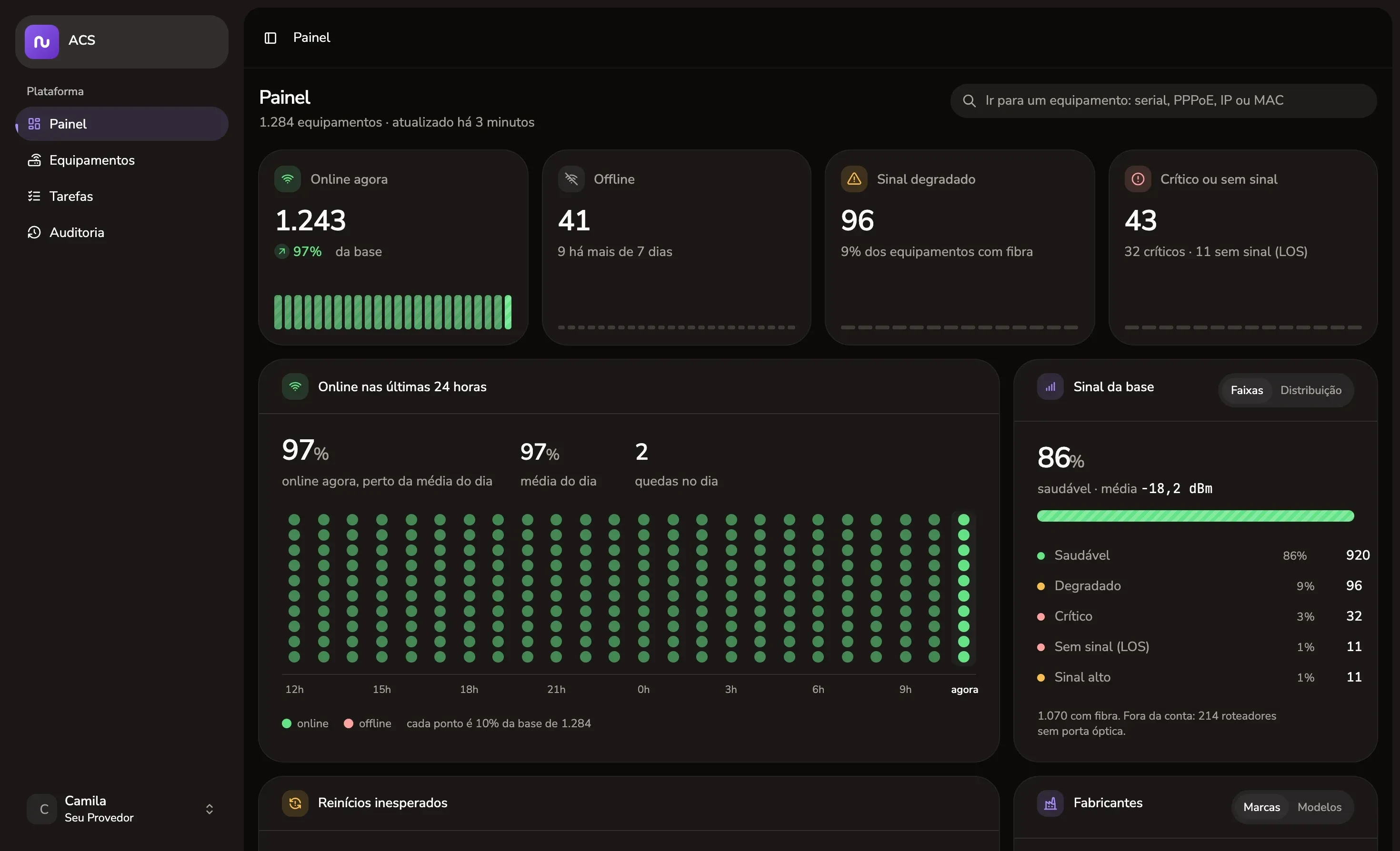The height and width of the screenshot is (851, 1400).
Task: Open the Online agora 1.243 card
Action: (393, 247)
